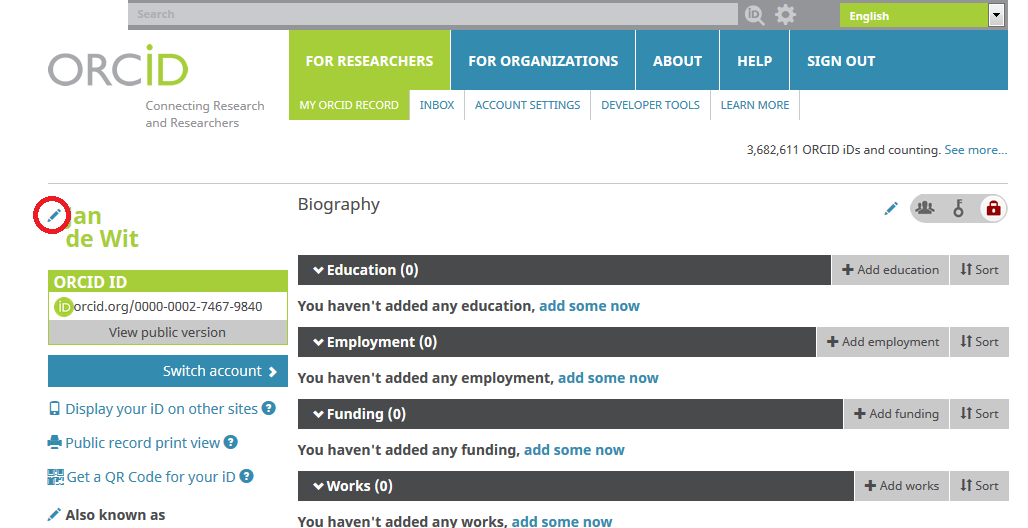Set Biography visibility to private lock
Viewport: 1028px width, 528px height.
coord(993,208)
